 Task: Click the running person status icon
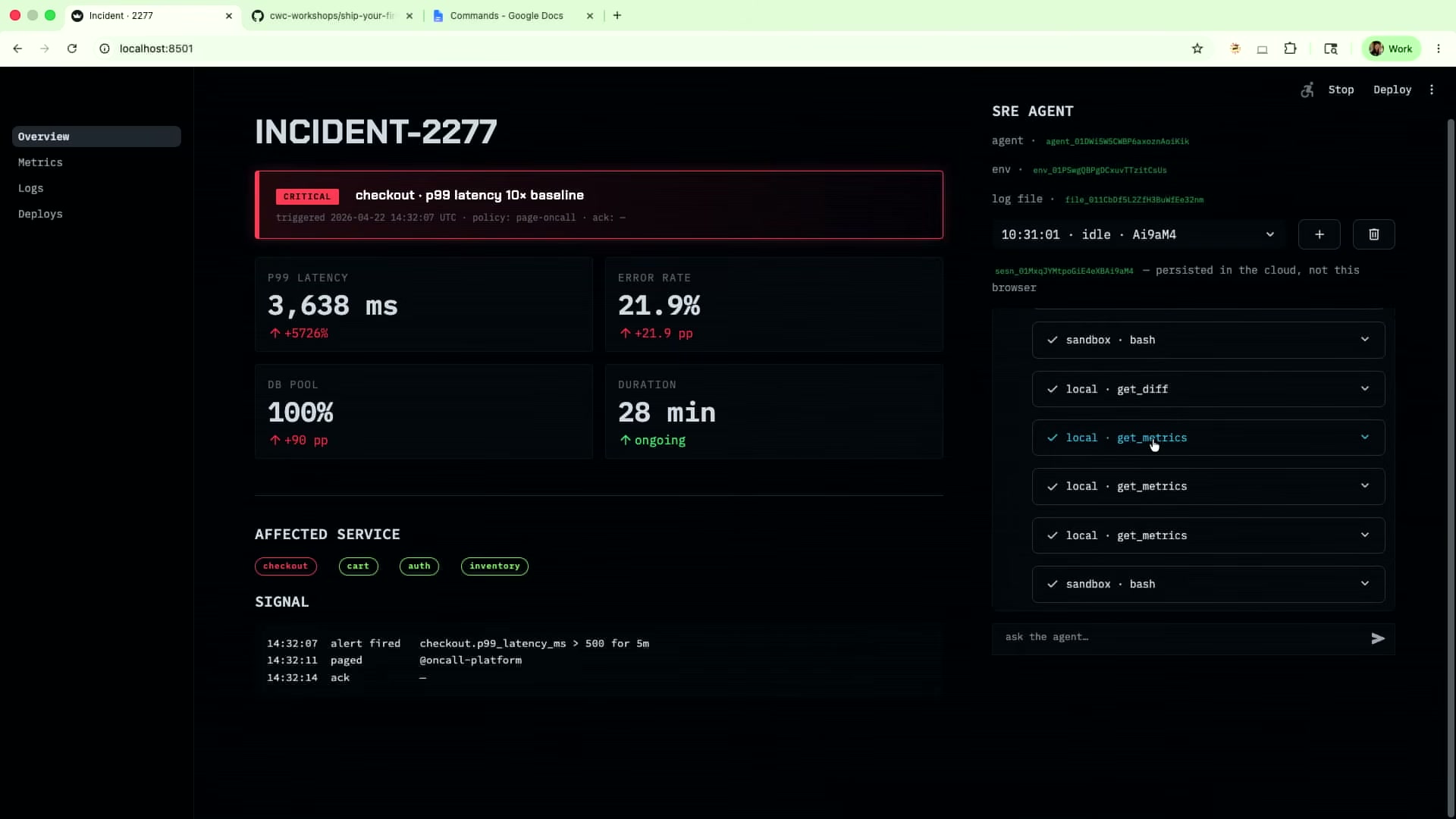[x=1307, y=89]
